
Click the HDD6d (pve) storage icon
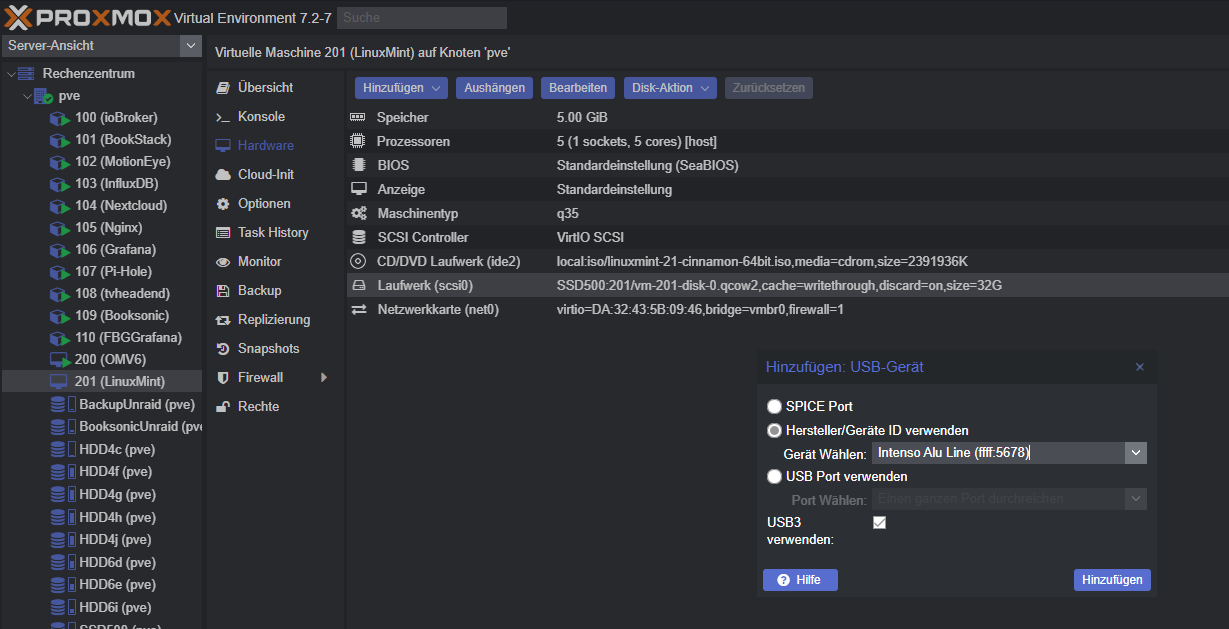(x=63, y=563)
